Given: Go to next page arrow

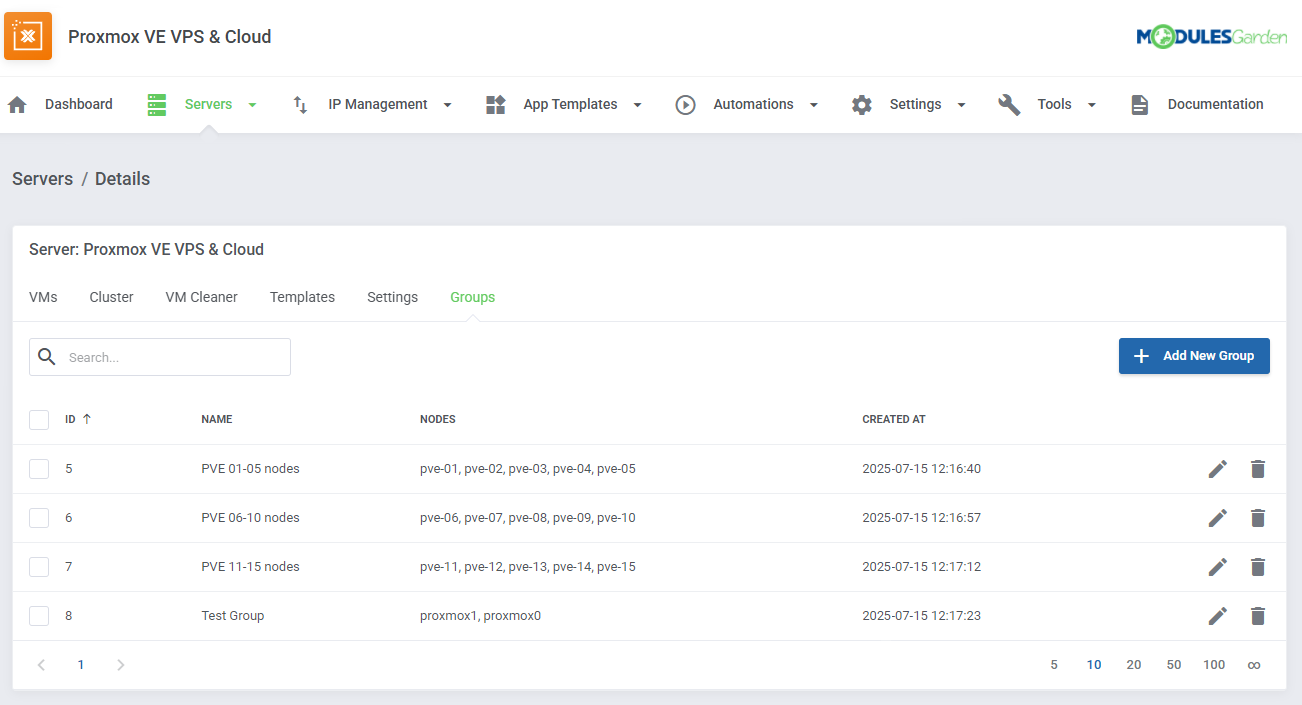Looking at the screenshot, I should pos(121,665).
